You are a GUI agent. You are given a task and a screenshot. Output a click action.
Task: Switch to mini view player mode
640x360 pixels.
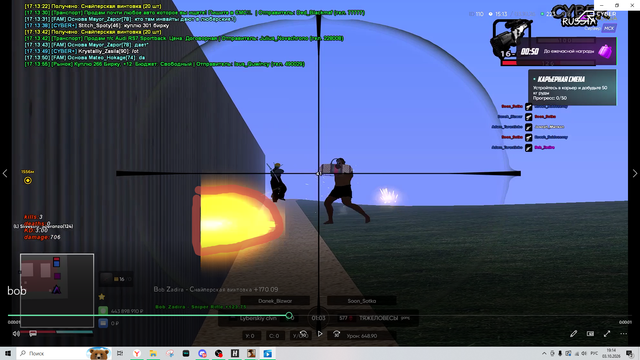click(590, 334)
